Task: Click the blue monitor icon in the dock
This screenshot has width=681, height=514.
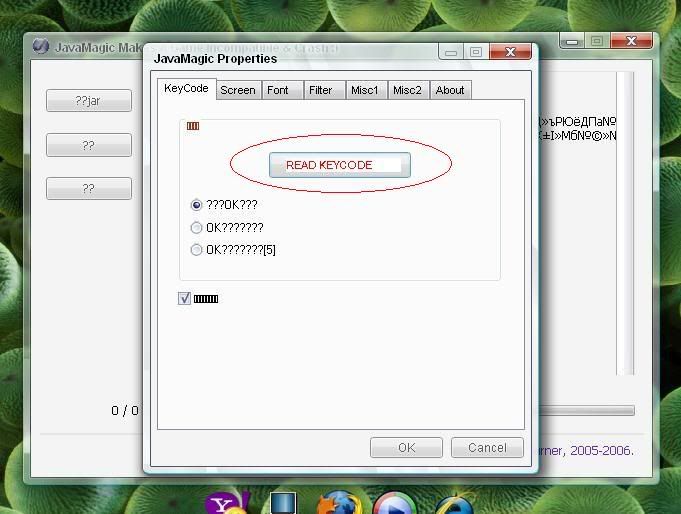Action: coord(283,503)
